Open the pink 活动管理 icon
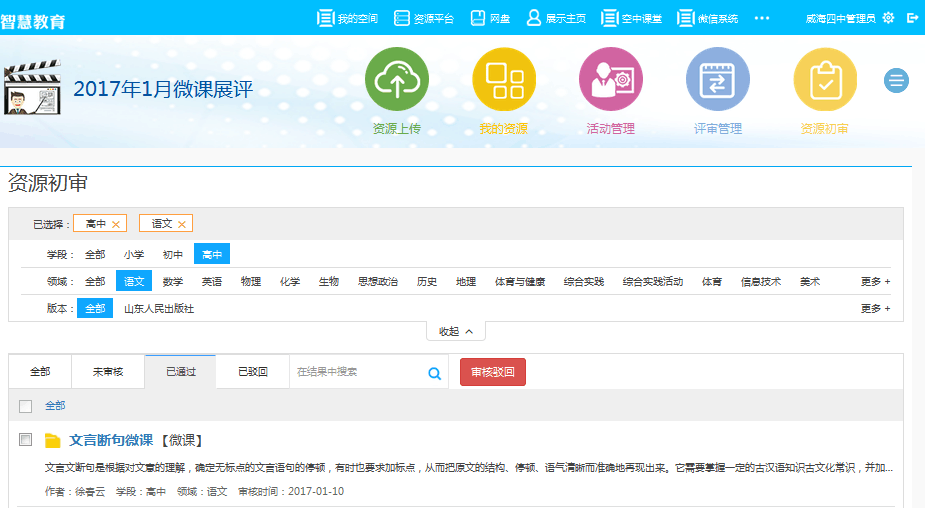925x508 pixels. click(x=611, y=80)
